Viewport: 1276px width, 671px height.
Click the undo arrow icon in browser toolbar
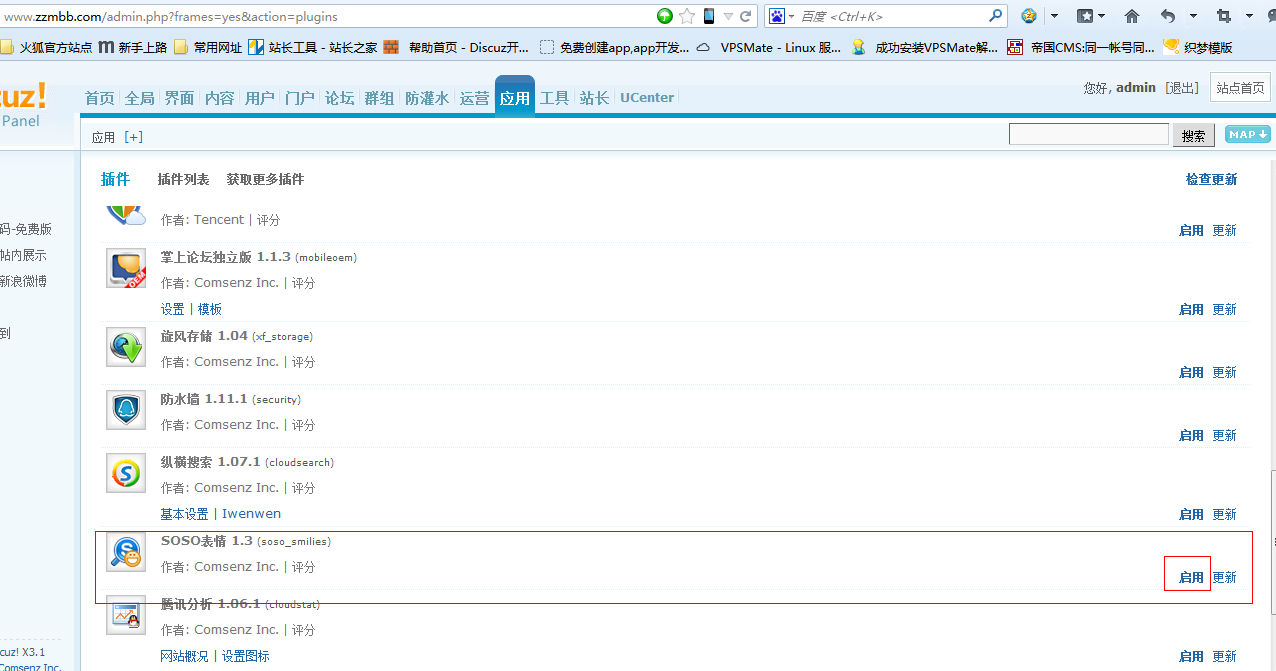1168,16
